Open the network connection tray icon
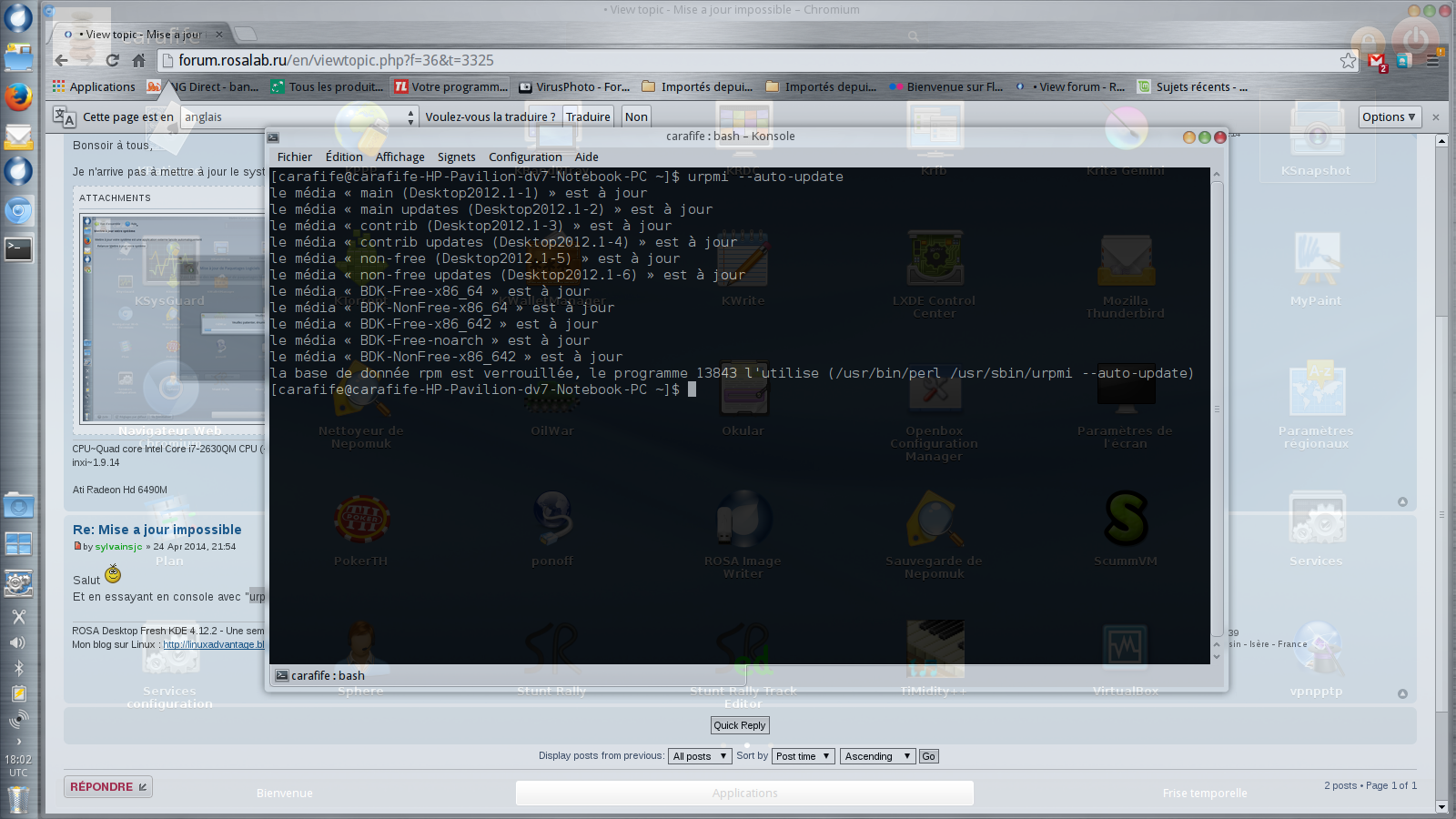The image size is (1456, 819). click(18, 720)
